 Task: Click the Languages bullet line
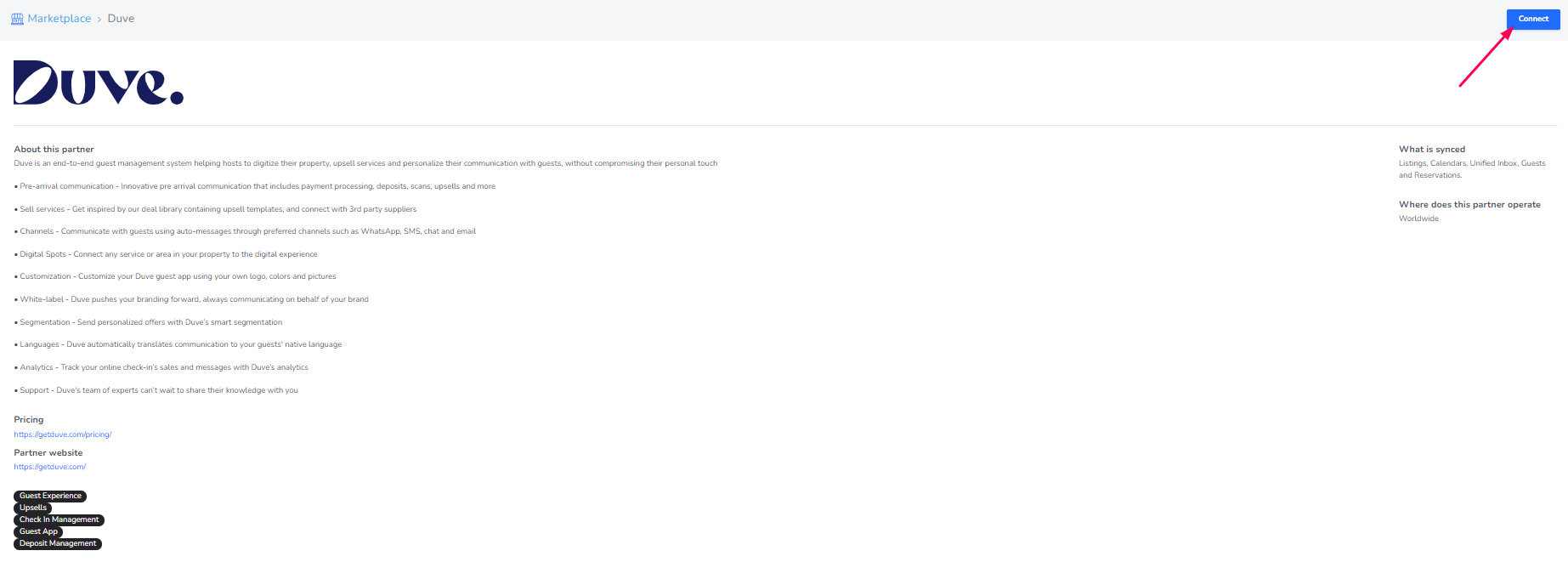(178, 344)
